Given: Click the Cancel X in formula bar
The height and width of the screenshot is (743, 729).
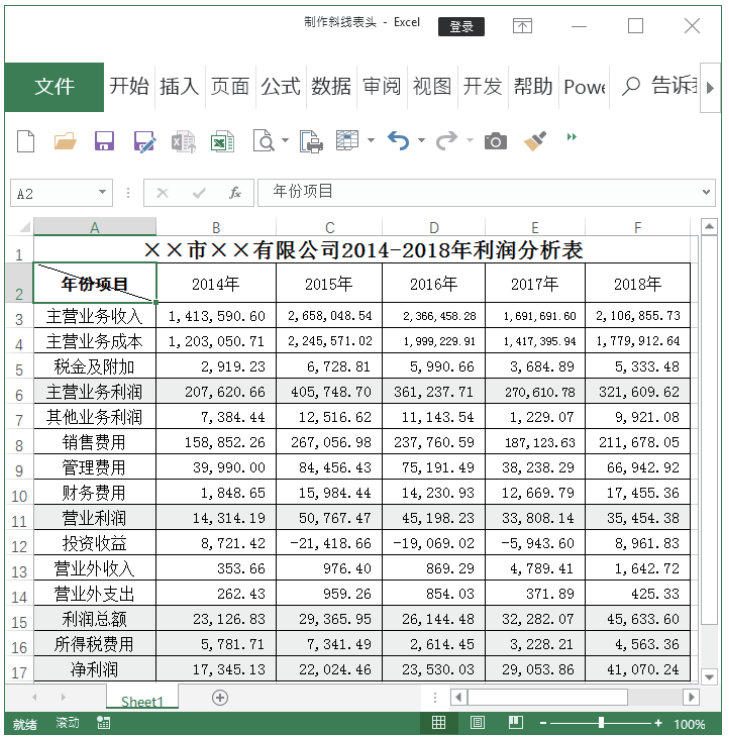Looking at the screenshot, I should 163,193.
